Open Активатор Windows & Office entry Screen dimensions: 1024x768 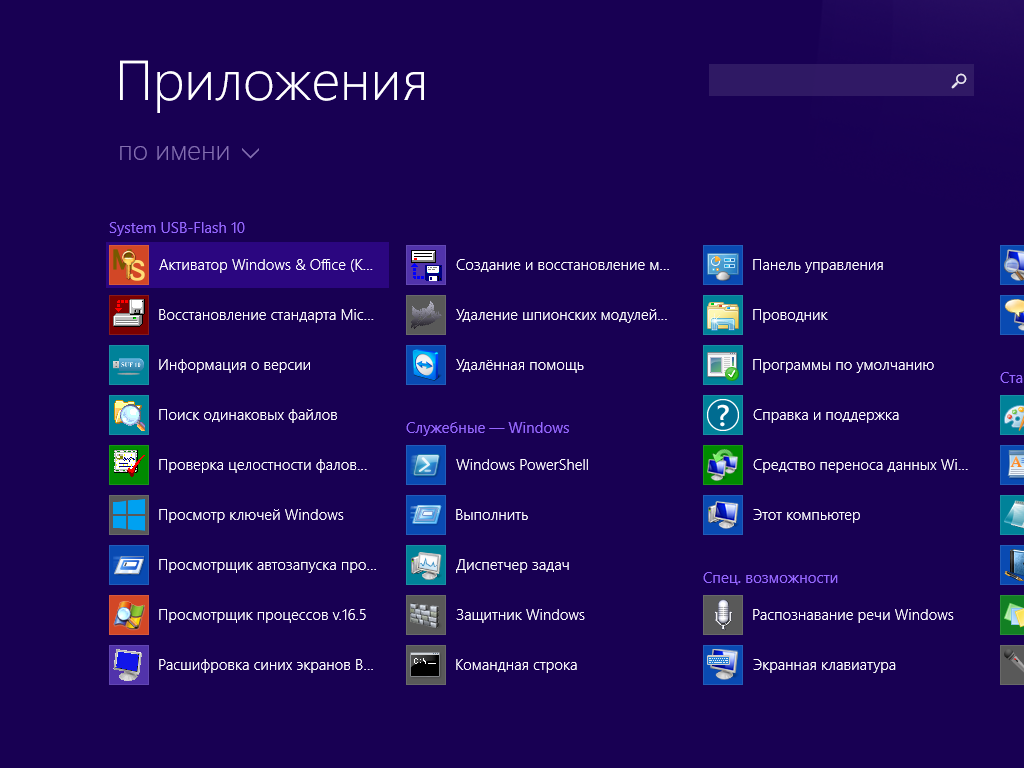click(x=266, y=265)
